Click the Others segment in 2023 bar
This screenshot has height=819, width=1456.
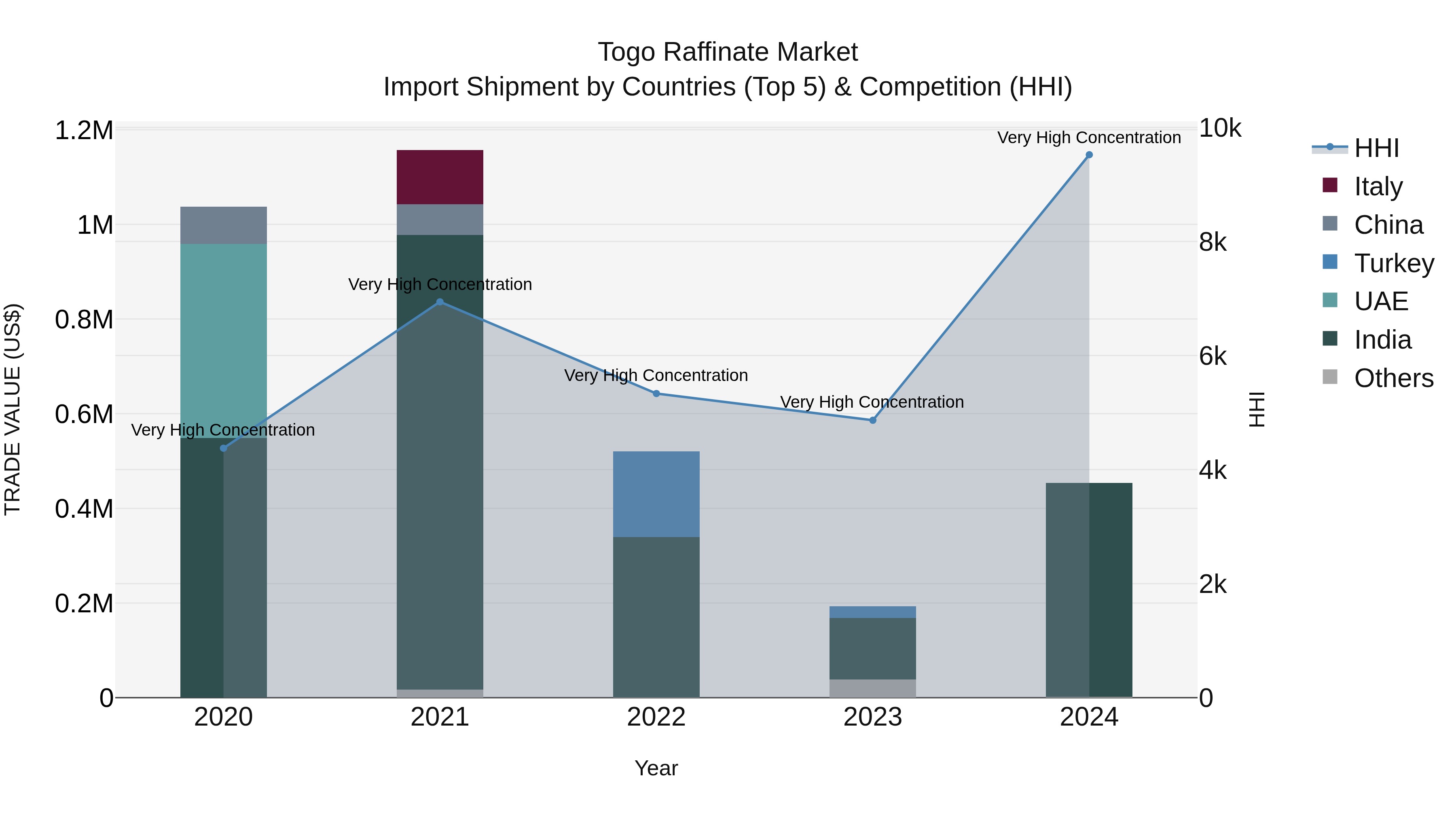coord(873,688)
